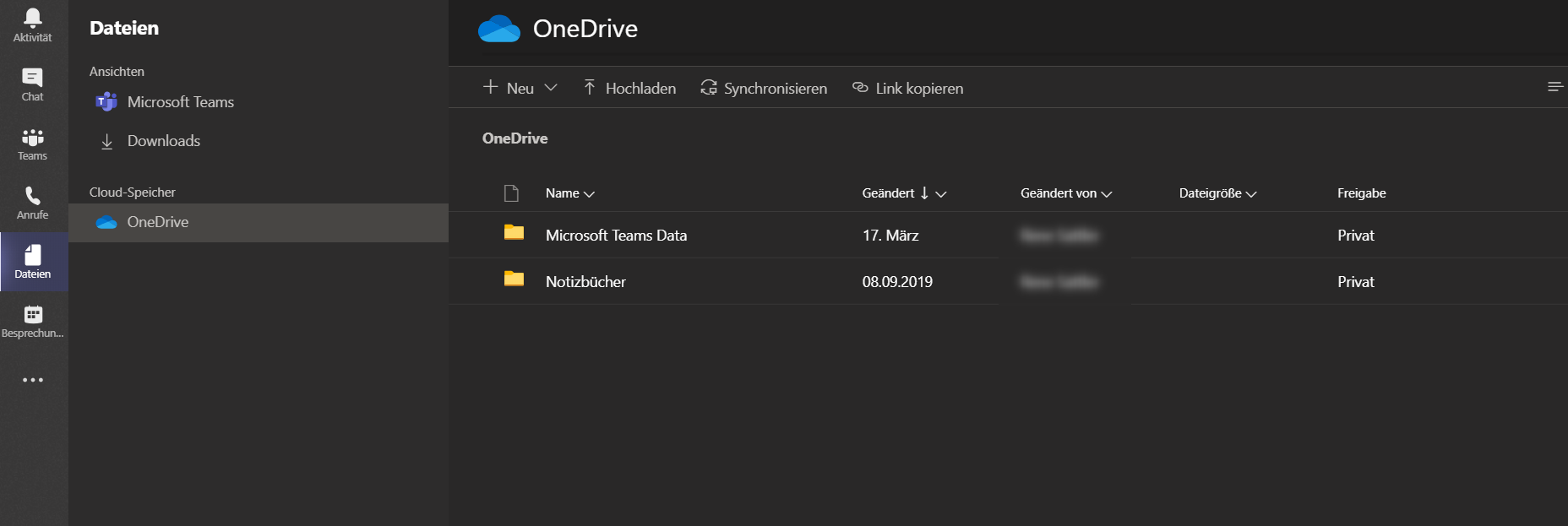Click the Microsoft Teams Data folder icon
This screenshot has width=1568, height=526.
coord(514,232)
